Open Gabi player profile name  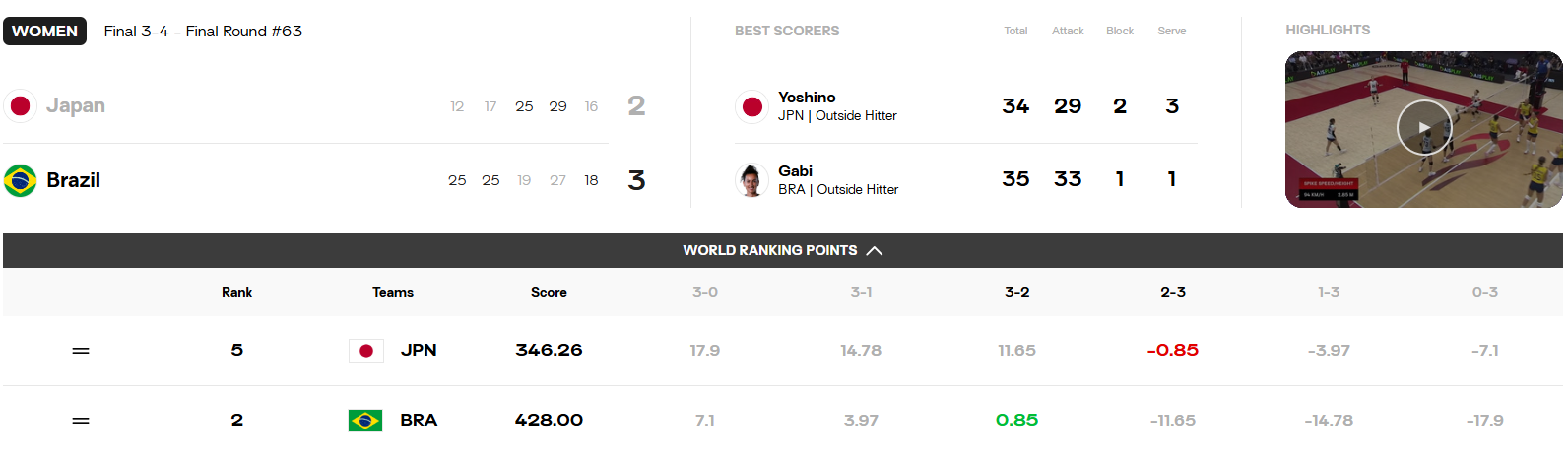795,170
